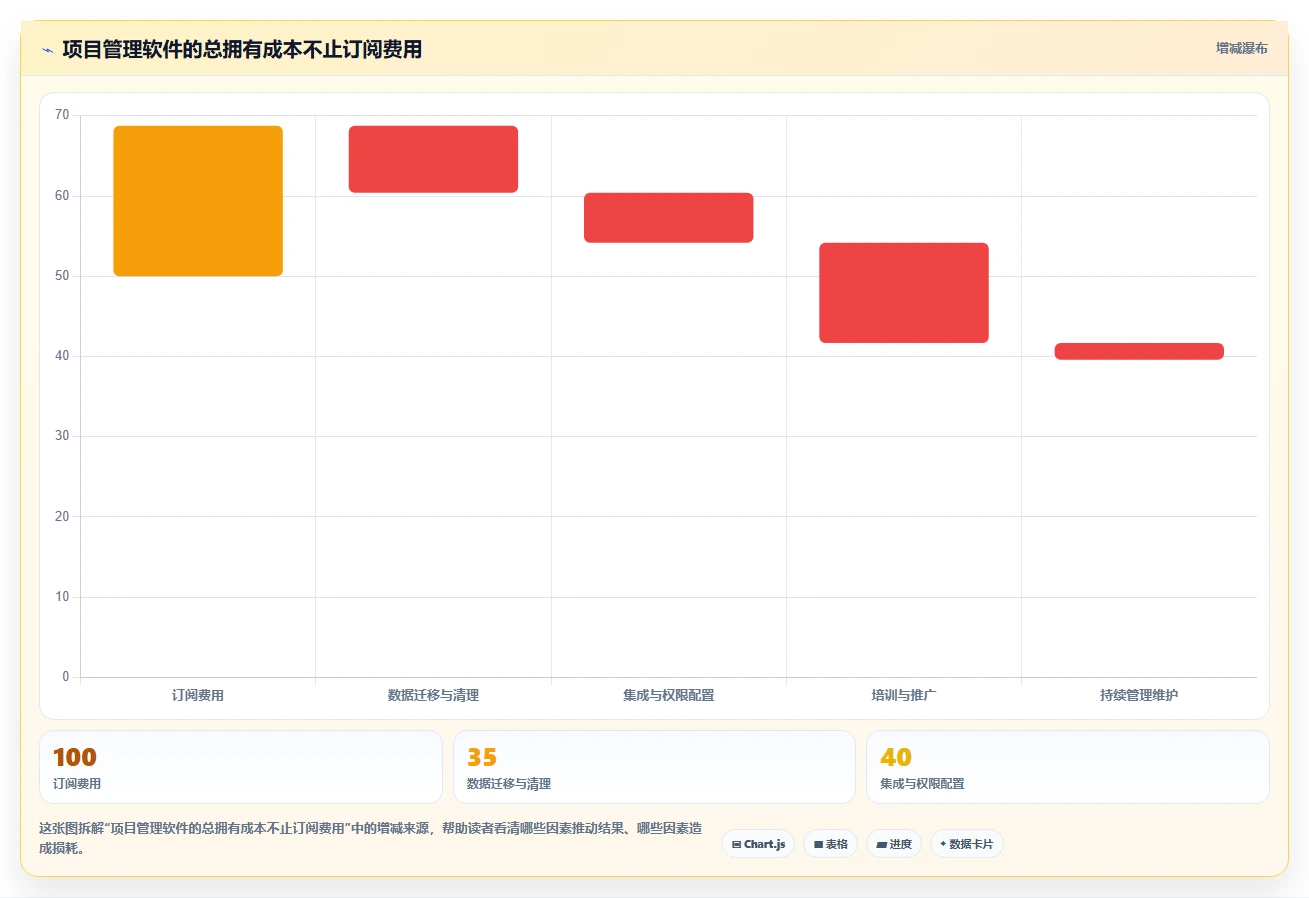Select the data card showing 100 订阅费用

pyautogui.click(x=241, y=767)
